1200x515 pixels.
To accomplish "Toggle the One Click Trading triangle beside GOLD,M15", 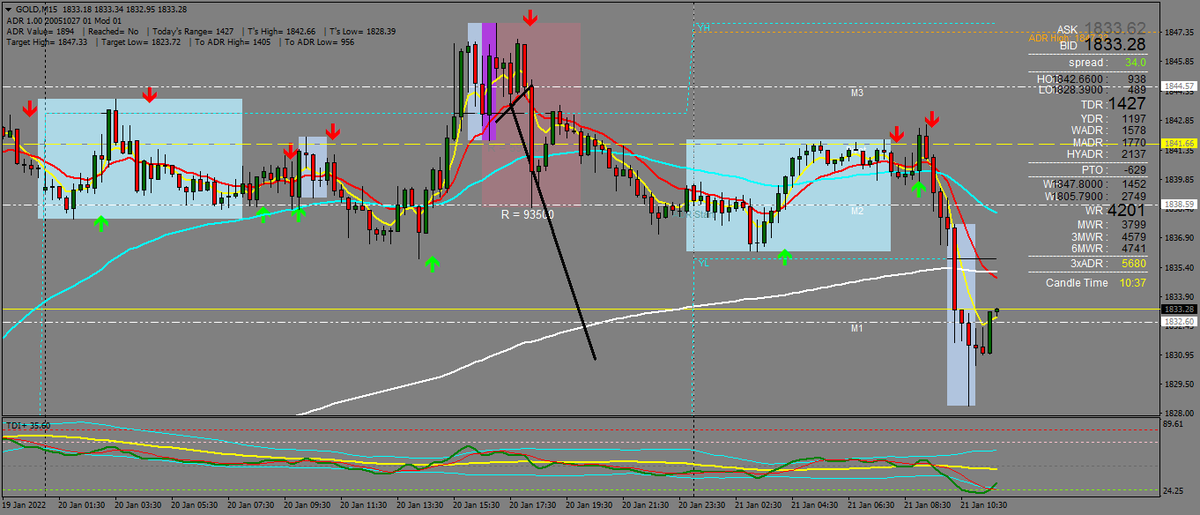I will pos(8,9).
